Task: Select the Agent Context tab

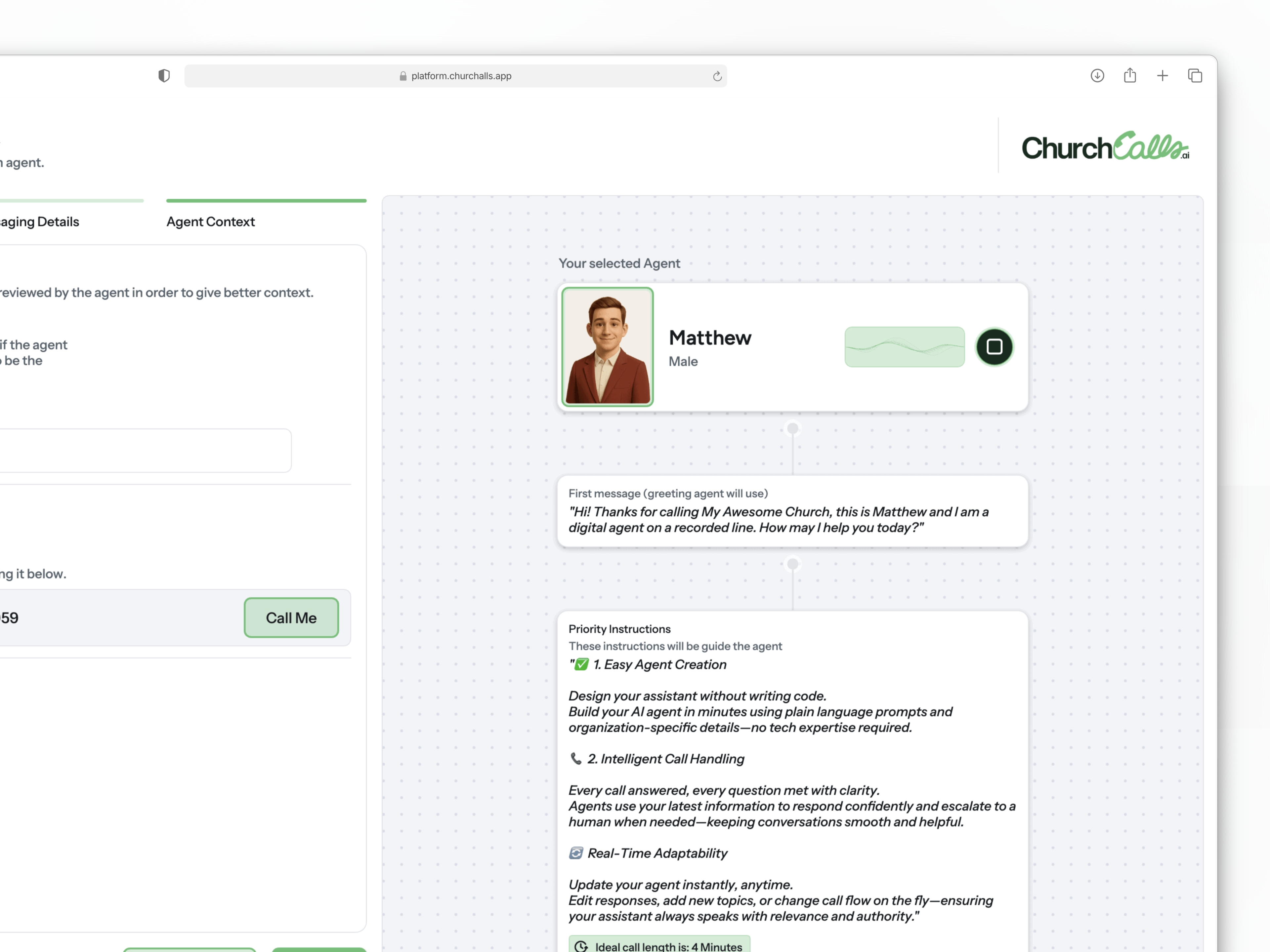Action: pos(211,221)
